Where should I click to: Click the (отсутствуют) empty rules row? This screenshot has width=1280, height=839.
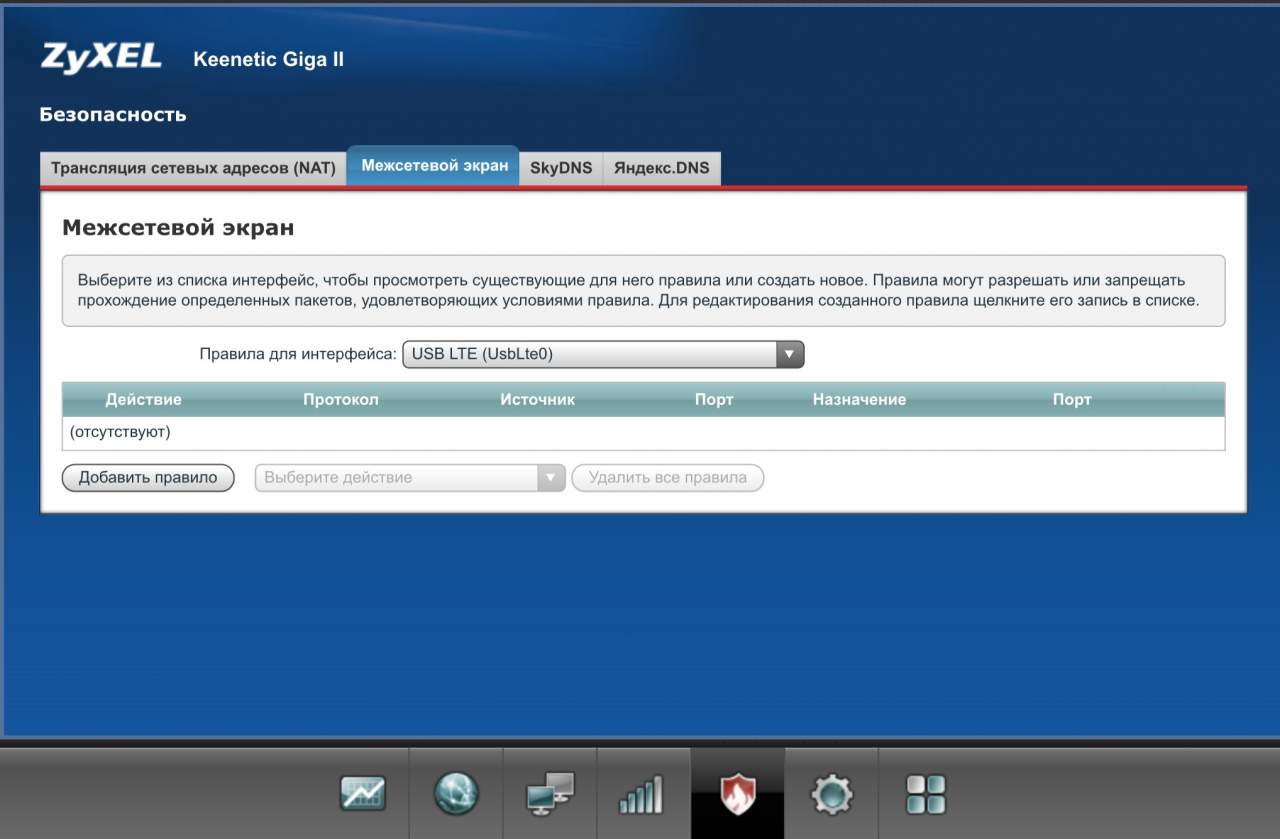[x=643, y=433]
